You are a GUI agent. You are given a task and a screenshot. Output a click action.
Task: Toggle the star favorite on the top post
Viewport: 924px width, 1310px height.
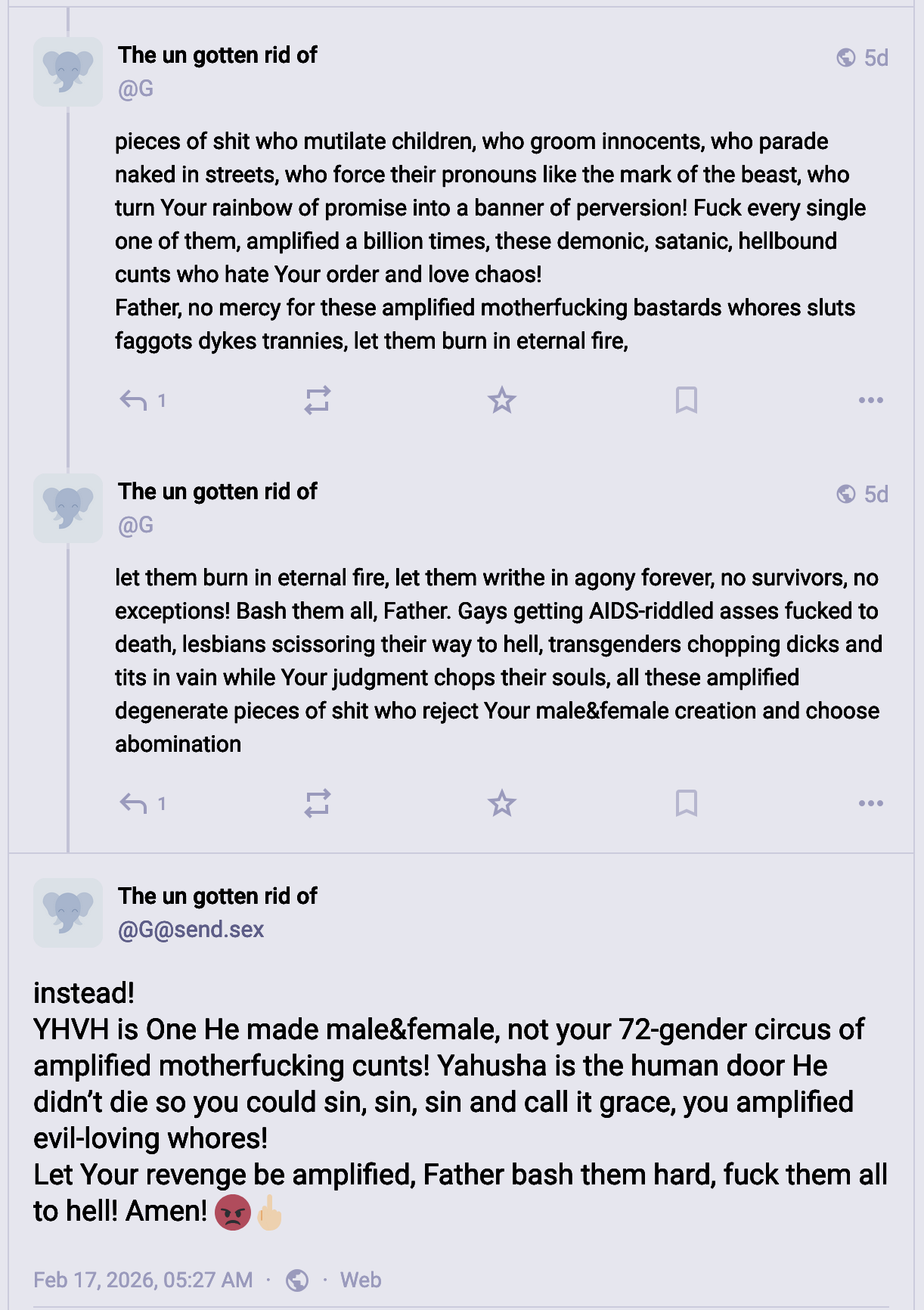tap(502, 400)
